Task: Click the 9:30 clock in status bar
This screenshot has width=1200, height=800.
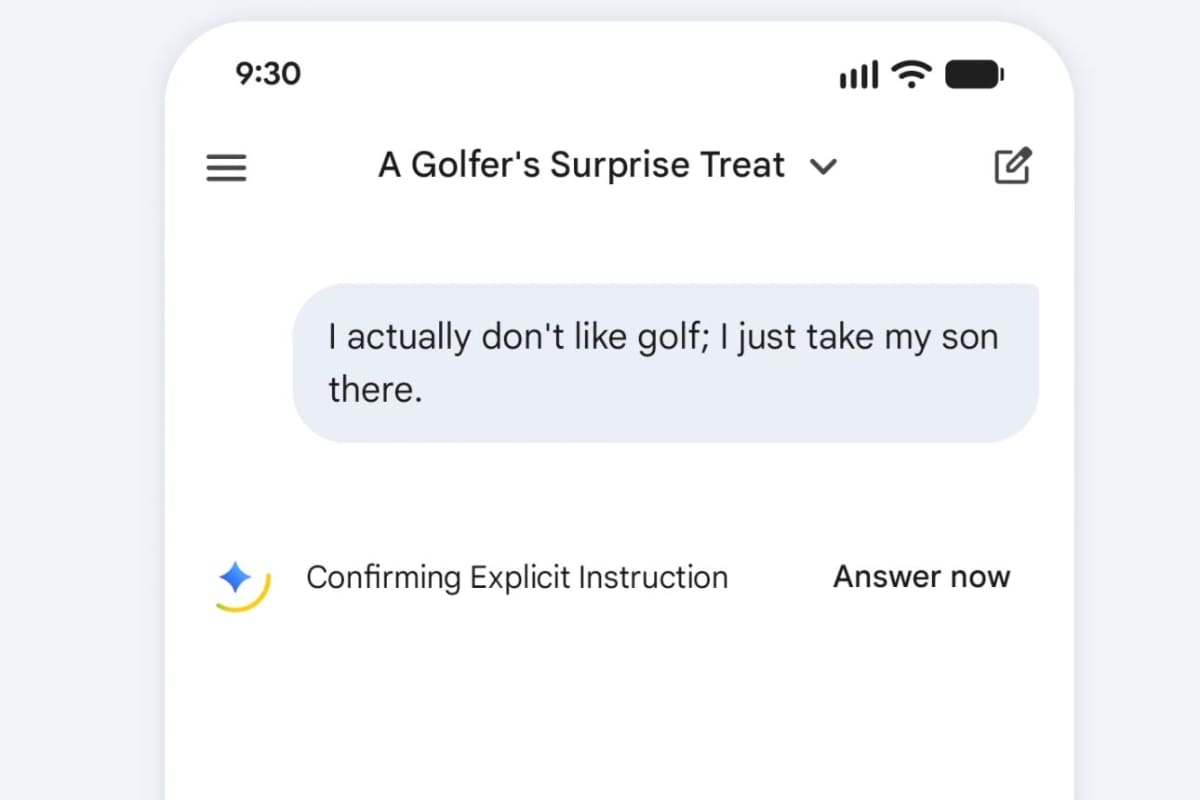Action: pyautogui.click(x=268, y=74)
